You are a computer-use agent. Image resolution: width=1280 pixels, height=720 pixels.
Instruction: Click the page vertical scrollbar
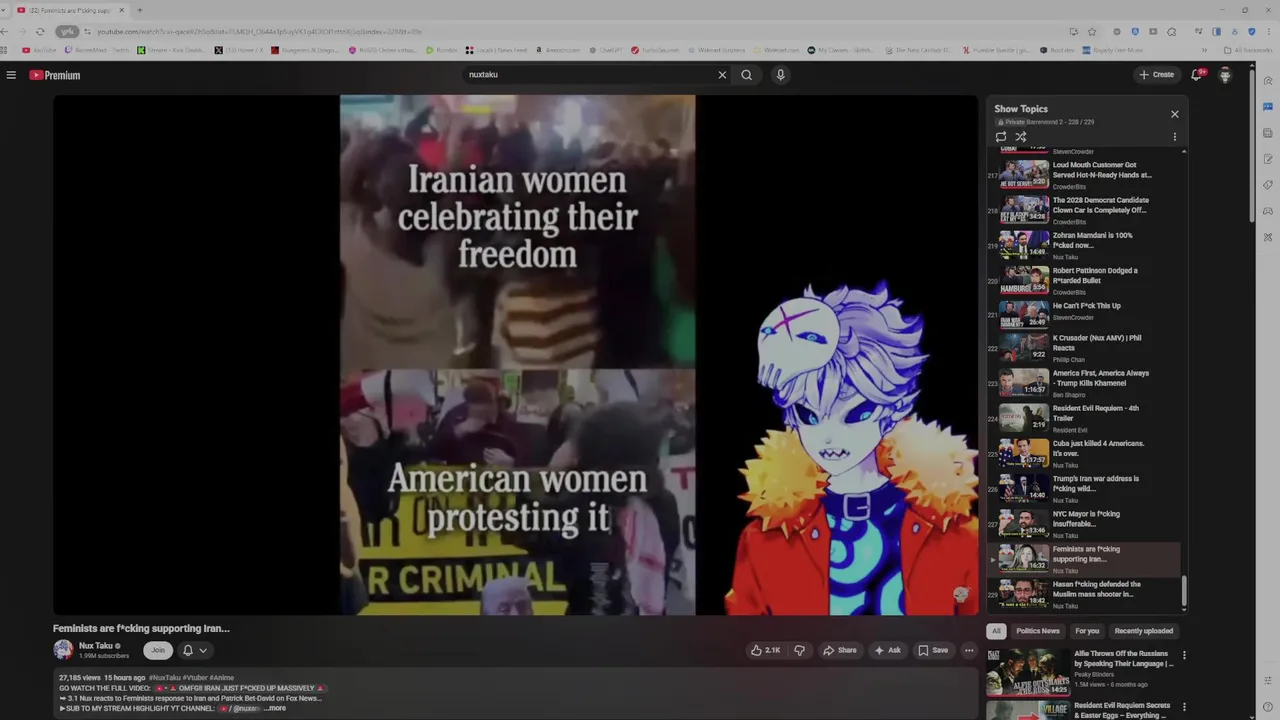pos(1252,145)
